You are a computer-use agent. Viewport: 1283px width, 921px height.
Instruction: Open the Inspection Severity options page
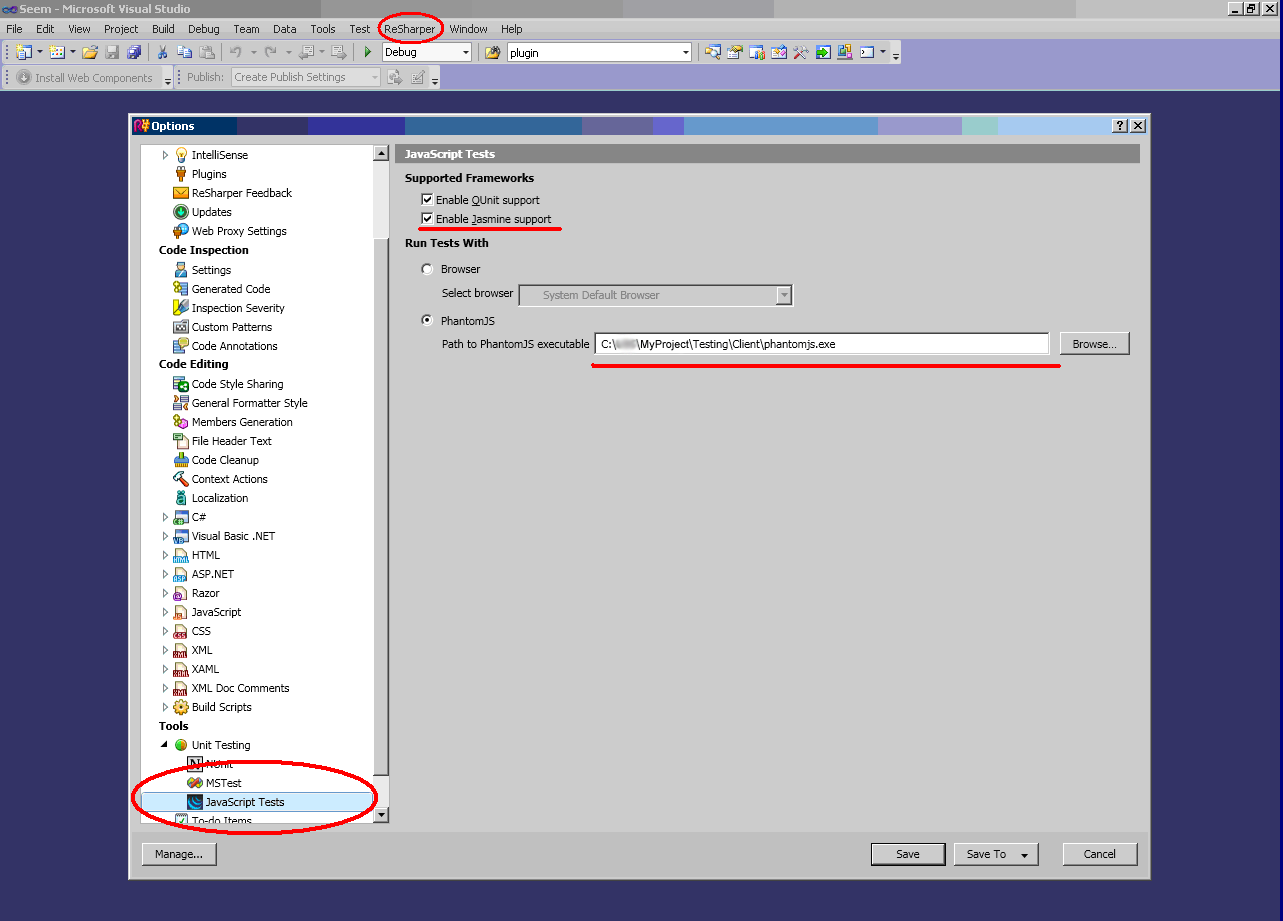coord(238,308)
